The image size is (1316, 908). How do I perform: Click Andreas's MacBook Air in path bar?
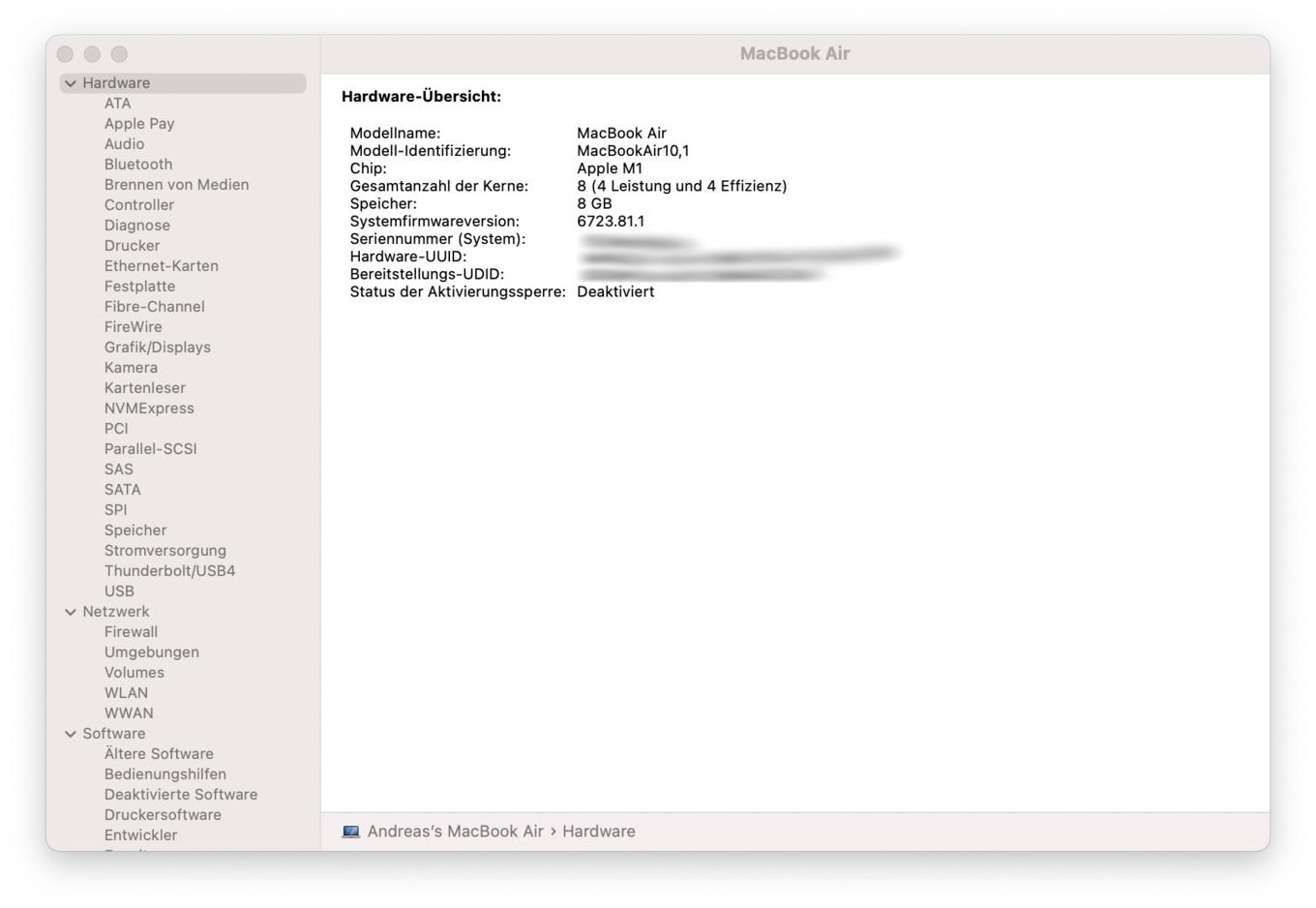(456, 832)
